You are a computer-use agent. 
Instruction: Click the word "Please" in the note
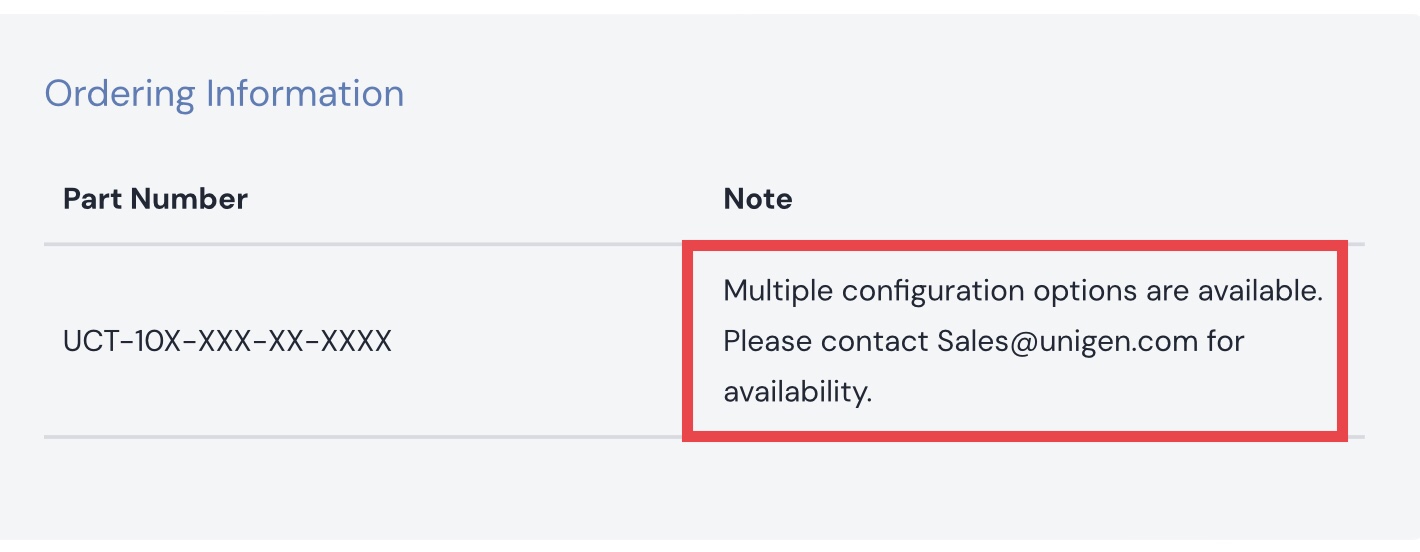767,342
